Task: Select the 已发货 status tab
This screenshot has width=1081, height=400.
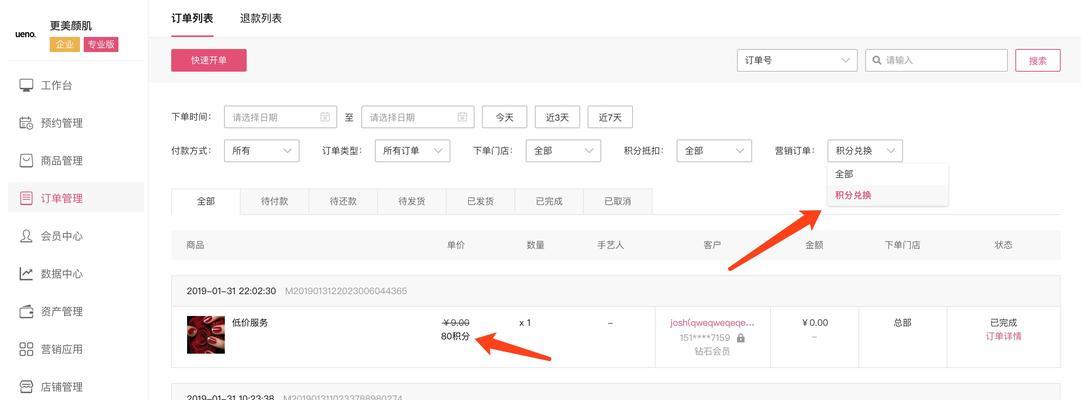Action: [481, 201]
